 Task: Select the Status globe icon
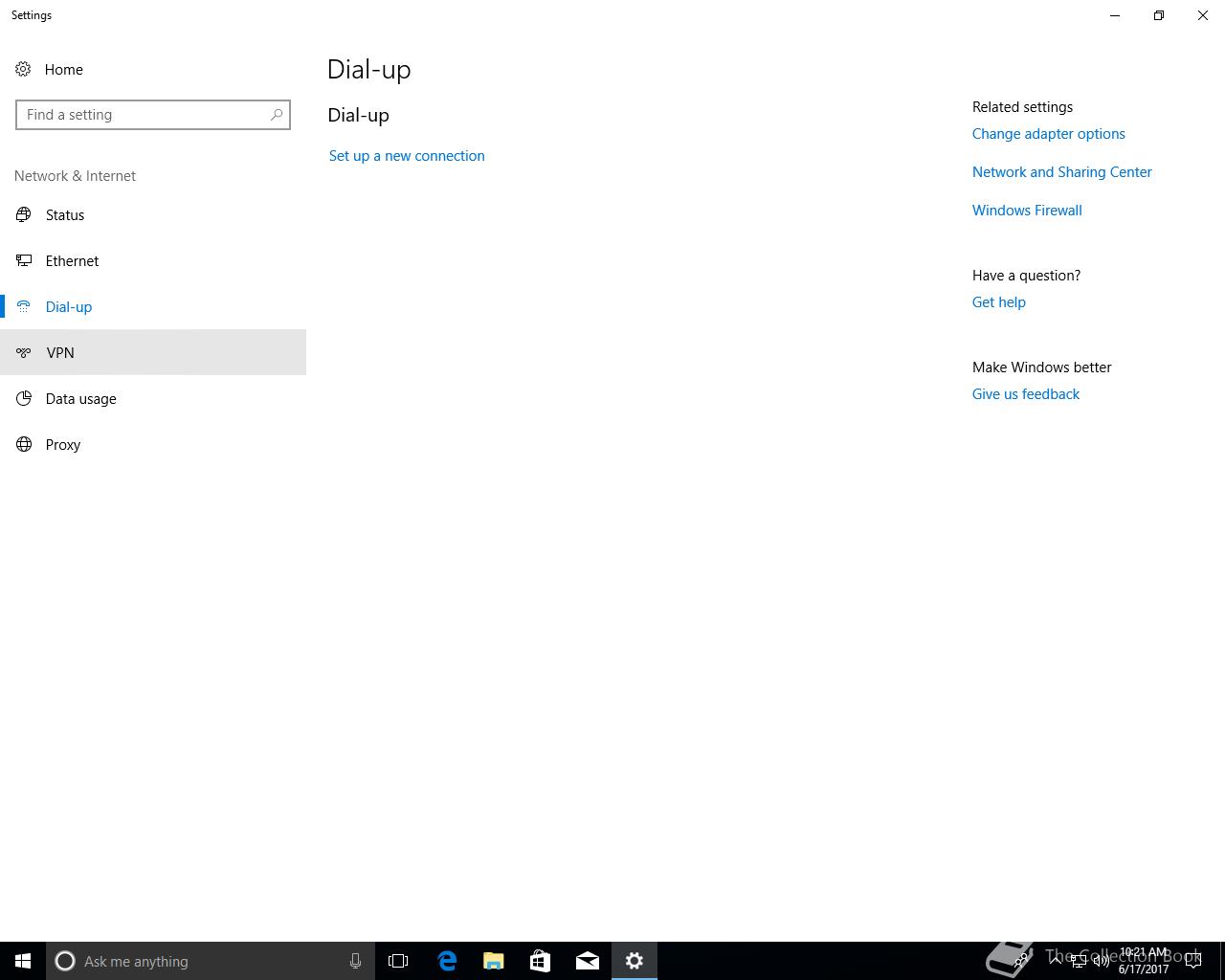[x=24, y=214]
